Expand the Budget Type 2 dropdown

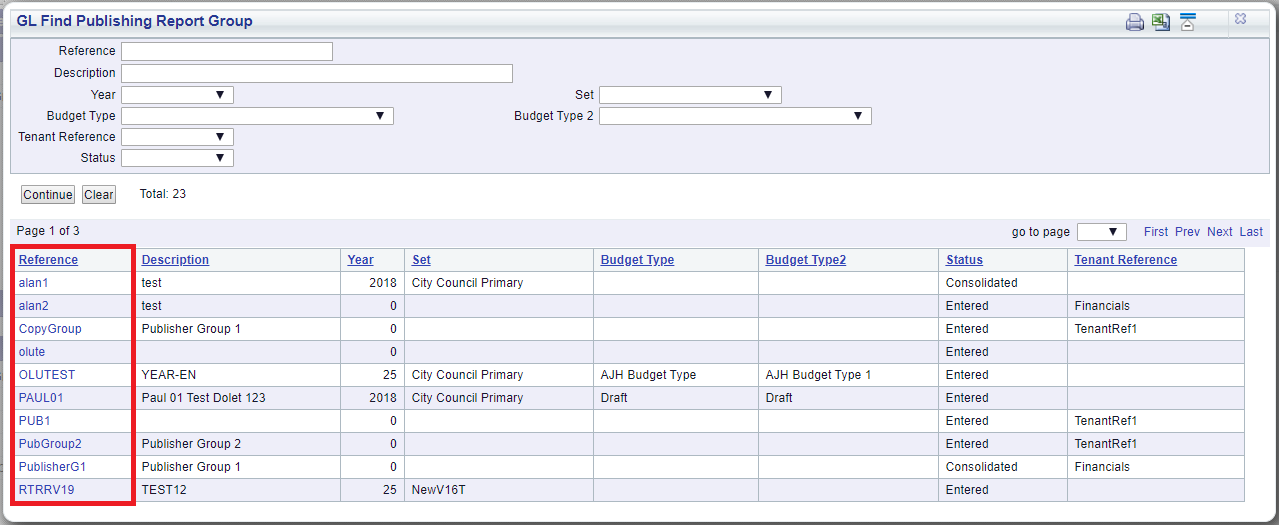[x=735, y=116]
